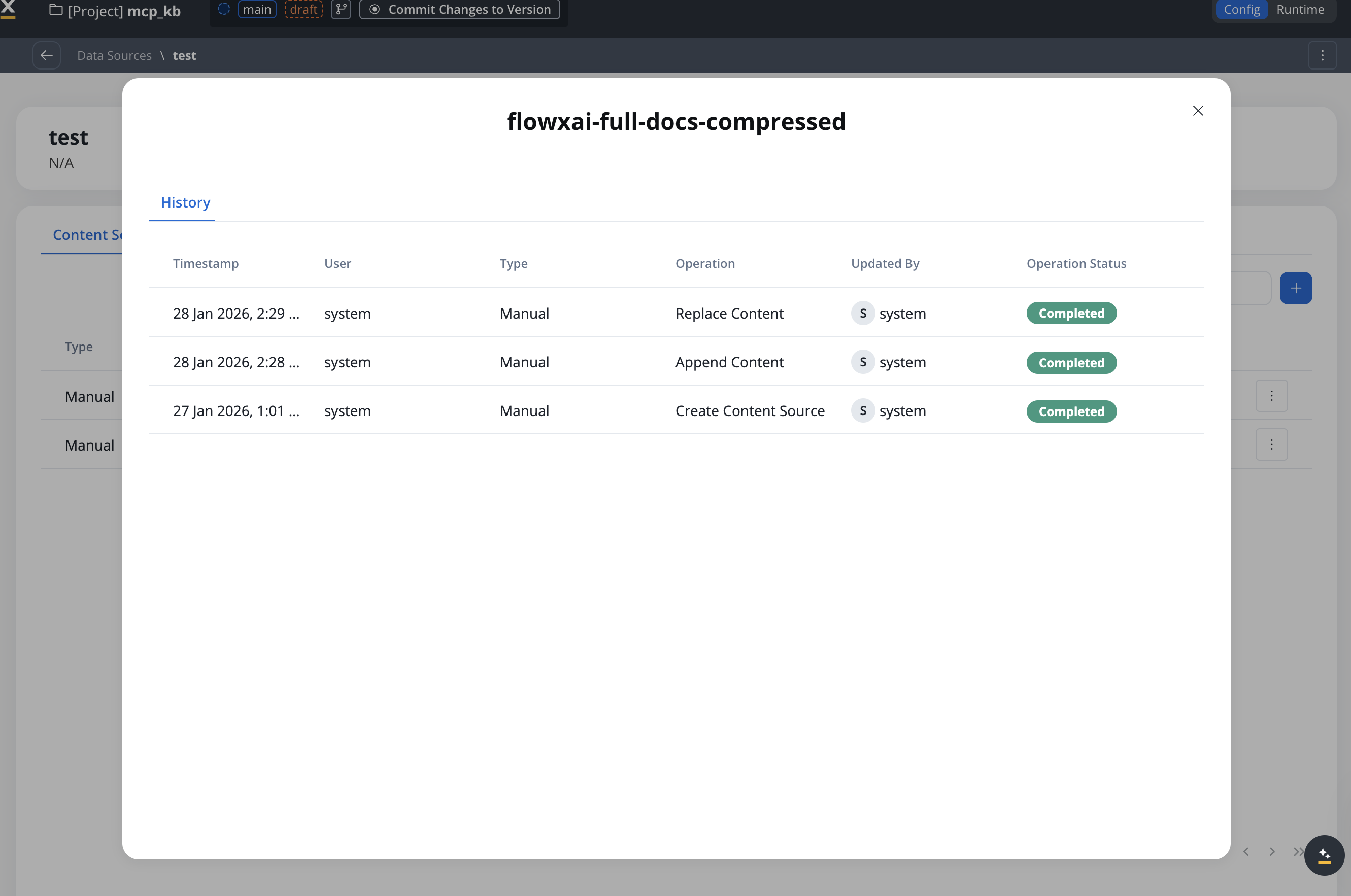This screenshot has height=896, width=1351.
Task: Open the three-dot menu in the header bar
Action: point(1322,55)
